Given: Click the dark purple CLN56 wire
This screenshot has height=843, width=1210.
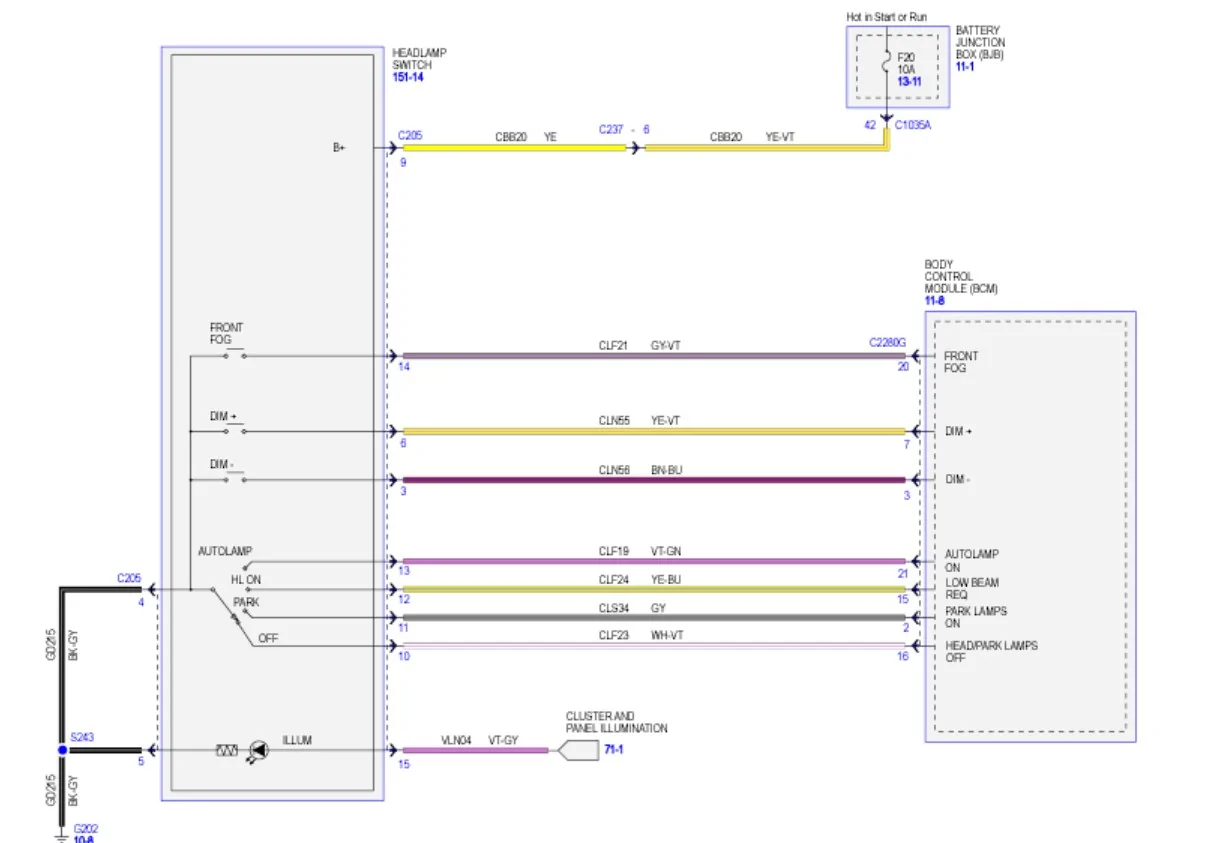Looking at the screenshot, I should click(653, 480).
